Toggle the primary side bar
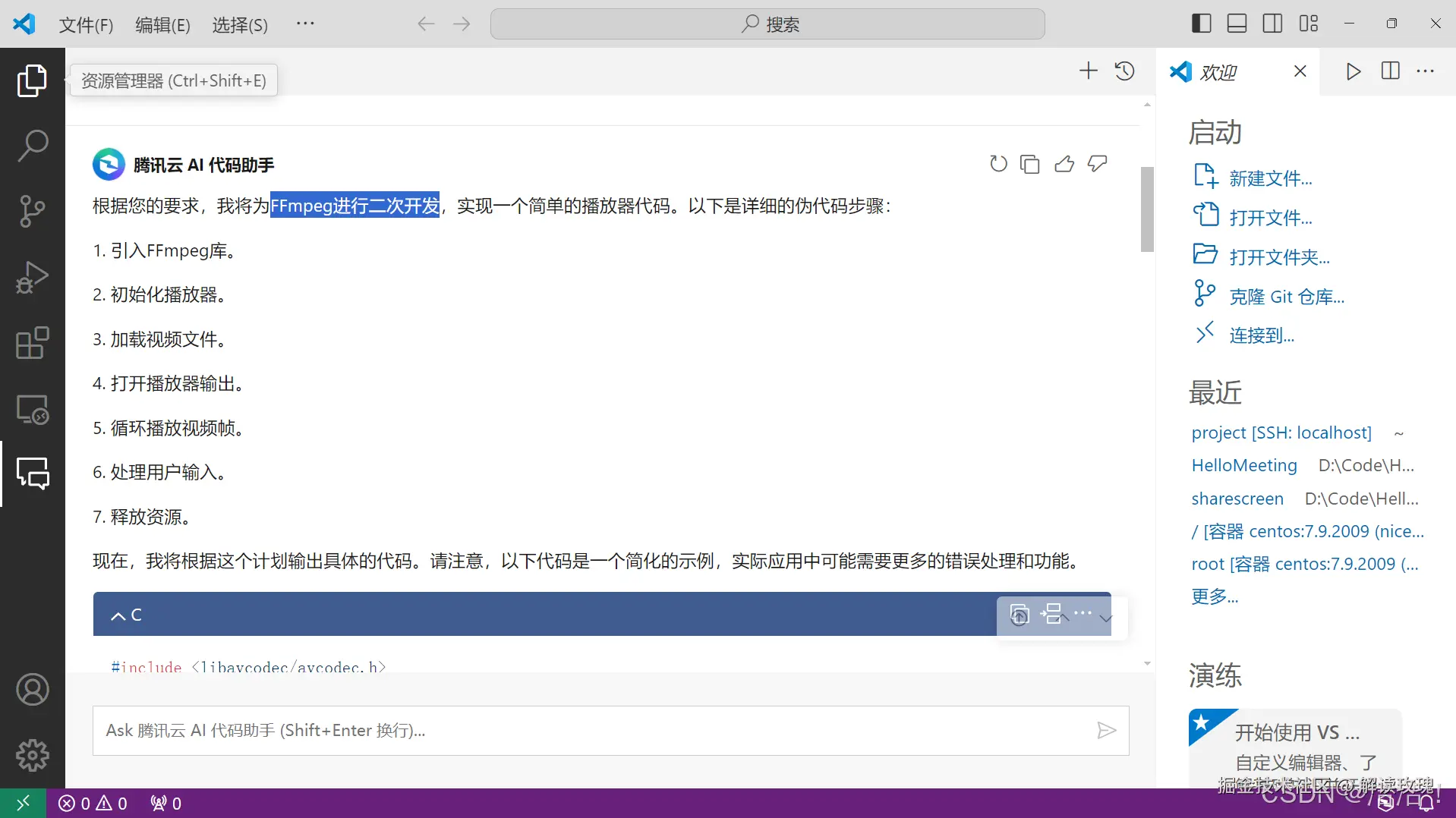The width and height of the screenshot is (1456, 818). tap(1201, 24)
